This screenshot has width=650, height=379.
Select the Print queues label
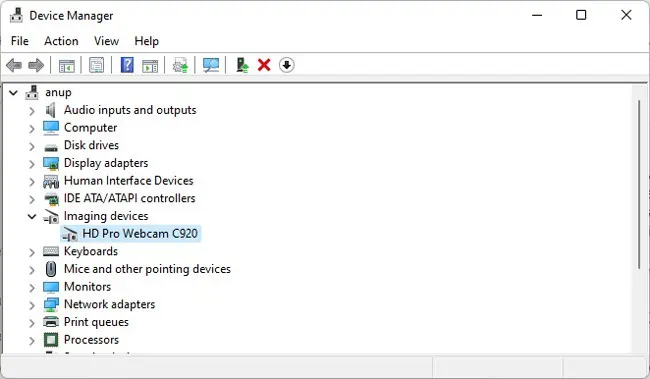pos(96,322)
